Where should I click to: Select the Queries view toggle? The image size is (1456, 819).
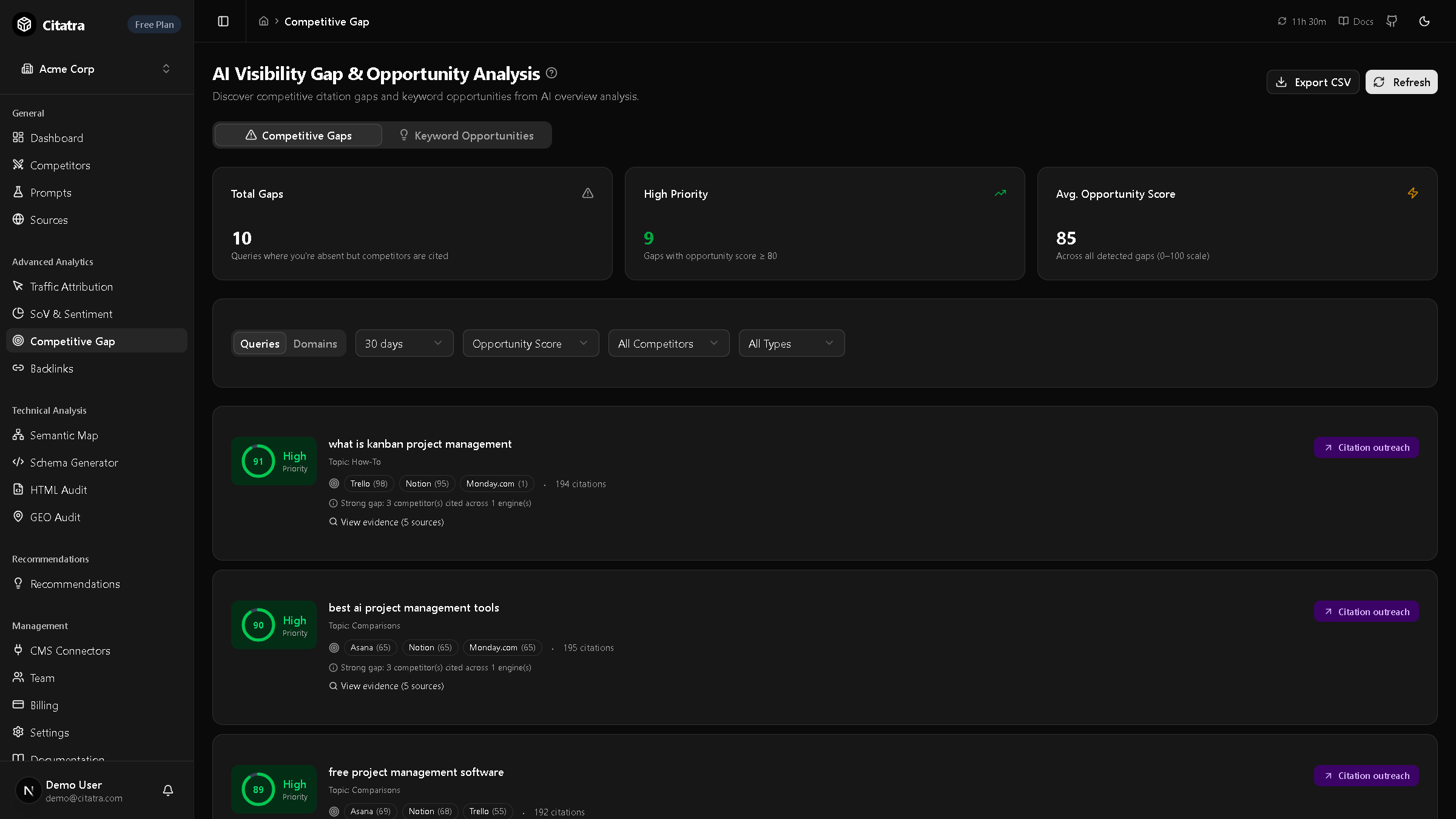260,343
